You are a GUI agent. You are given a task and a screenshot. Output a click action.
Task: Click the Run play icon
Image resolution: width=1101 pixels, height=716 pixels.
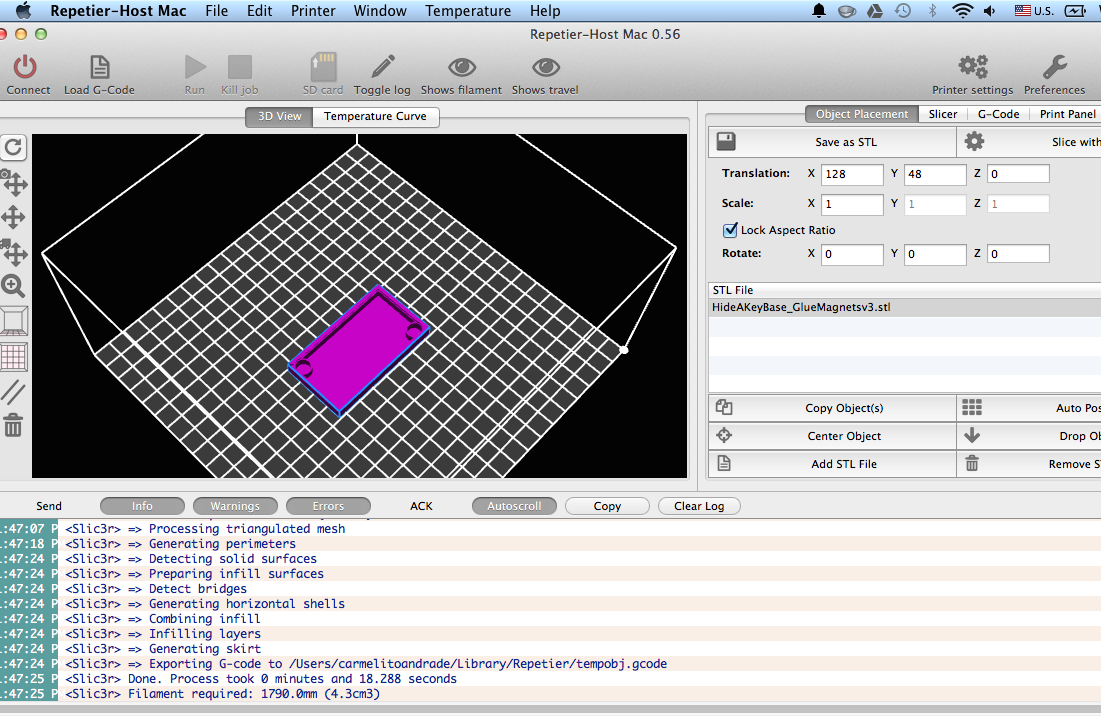195,67
